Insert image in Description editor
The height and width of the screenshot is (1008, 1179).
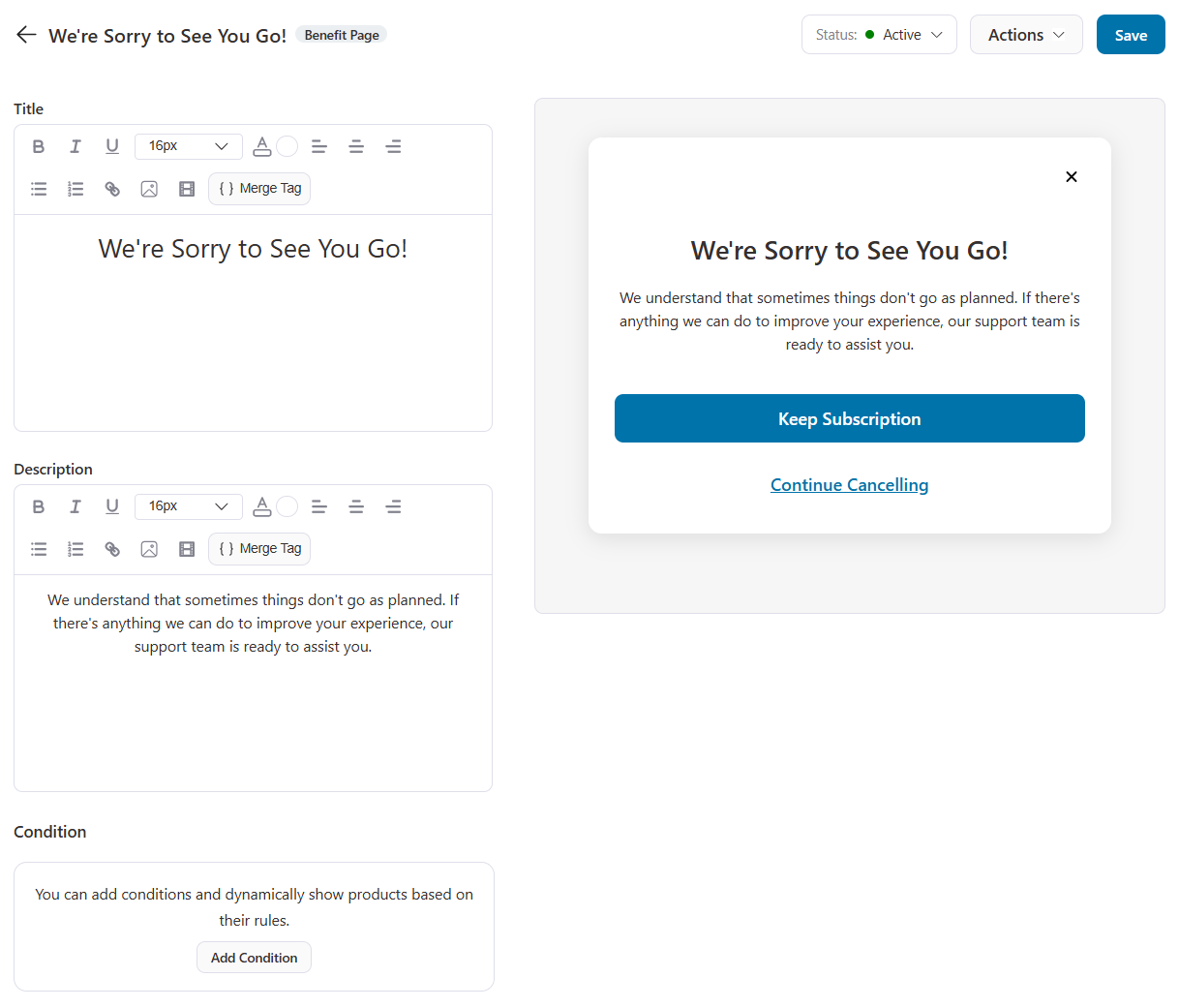[149, 549]
